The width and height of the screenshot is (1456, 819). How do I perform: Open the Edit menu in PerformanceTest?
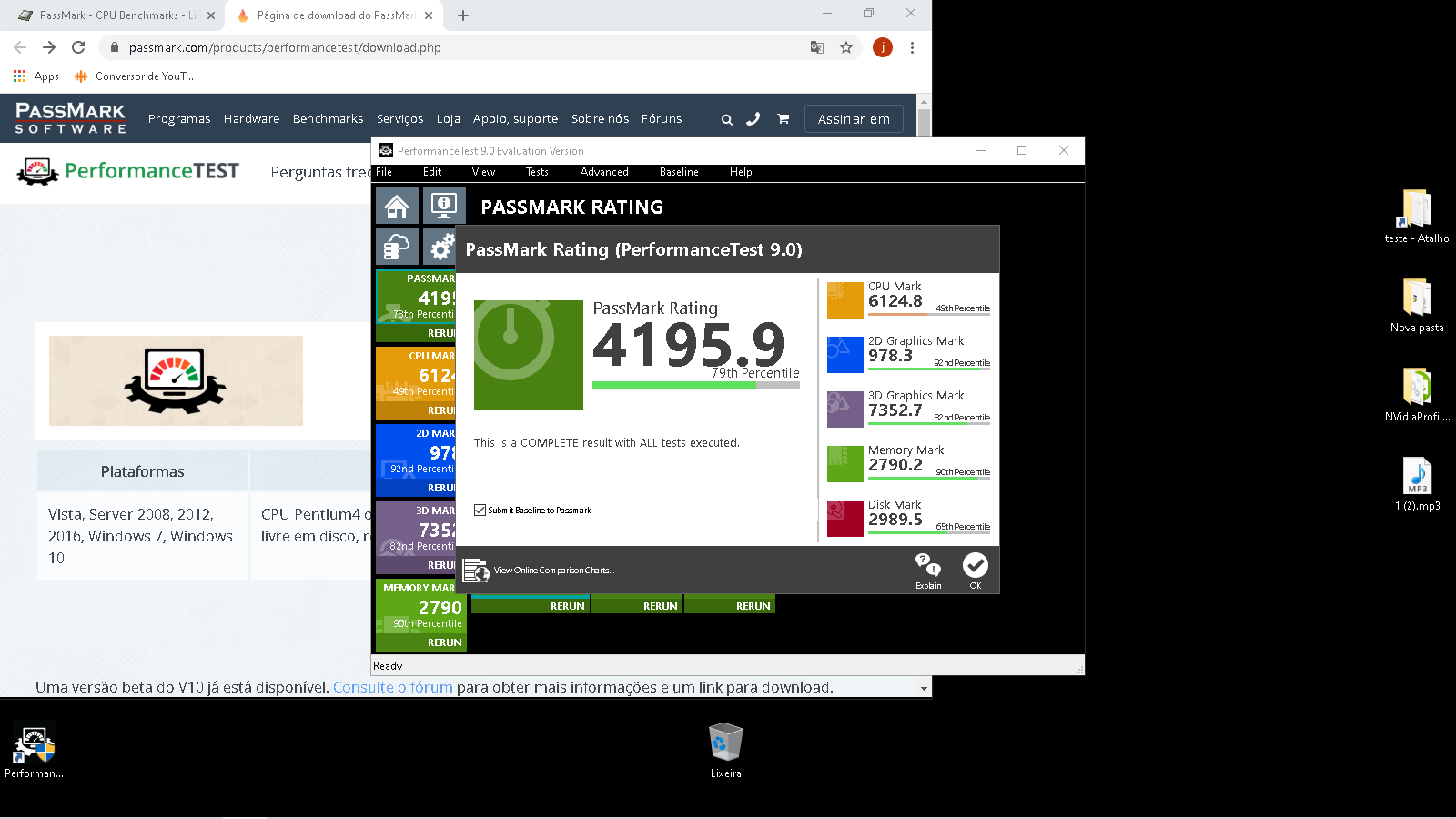coord(432,172)
